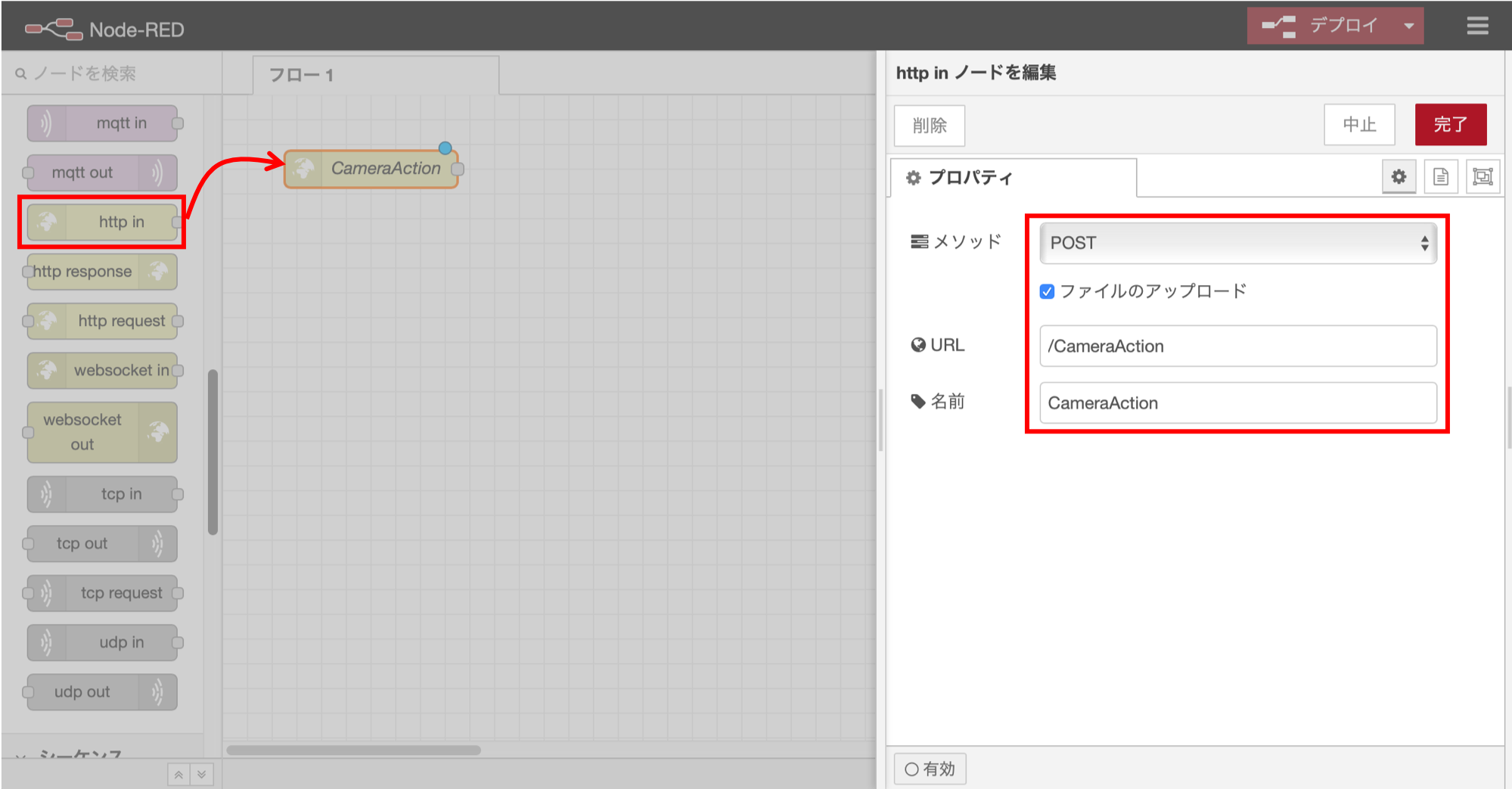Expand all palette categories with down chevrons
Viewport: 1512px width, 789px height.
pos(202,775)
